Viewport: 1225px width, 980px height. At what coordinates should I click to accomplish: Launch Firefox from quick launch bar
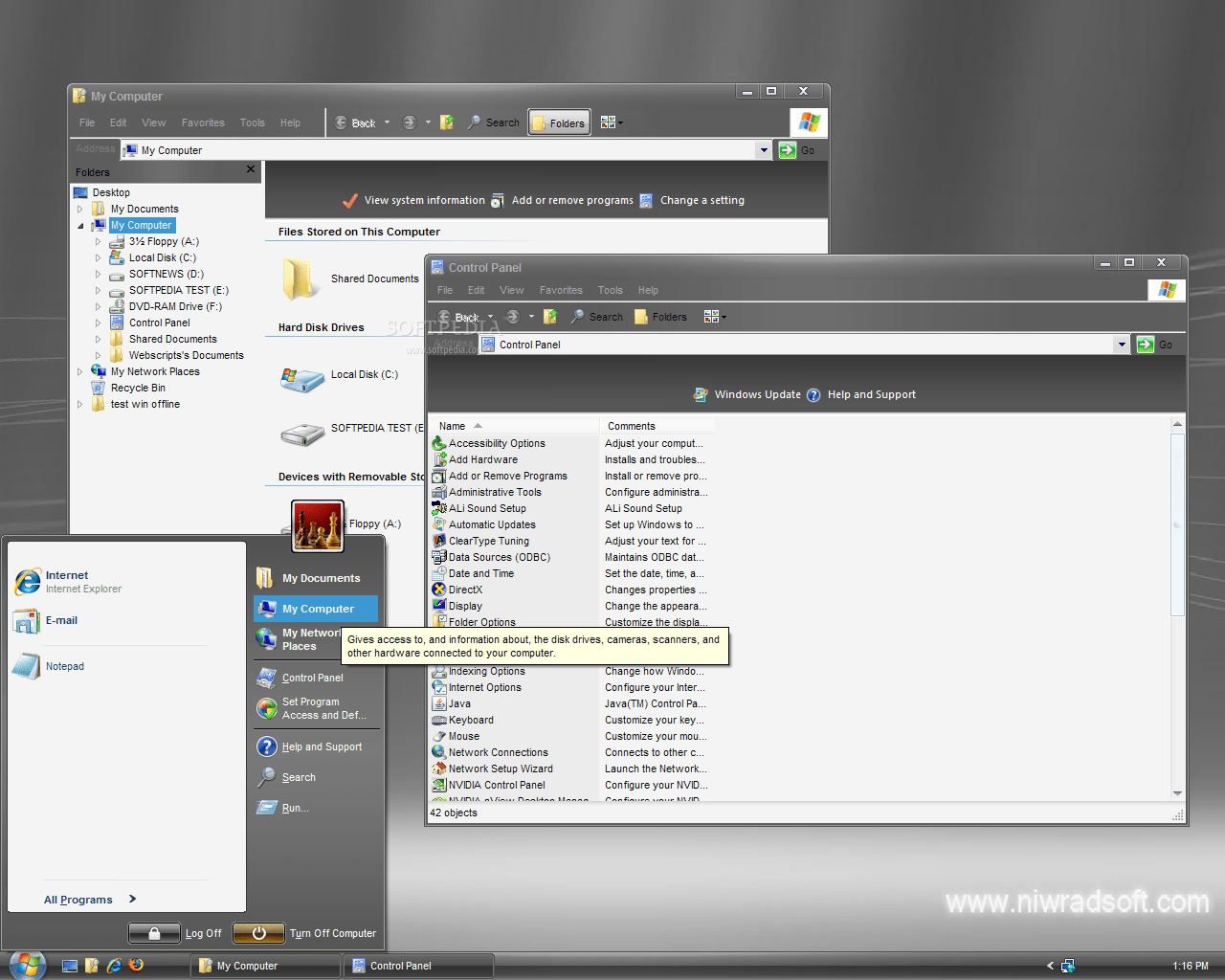click(x=137, y=965)
